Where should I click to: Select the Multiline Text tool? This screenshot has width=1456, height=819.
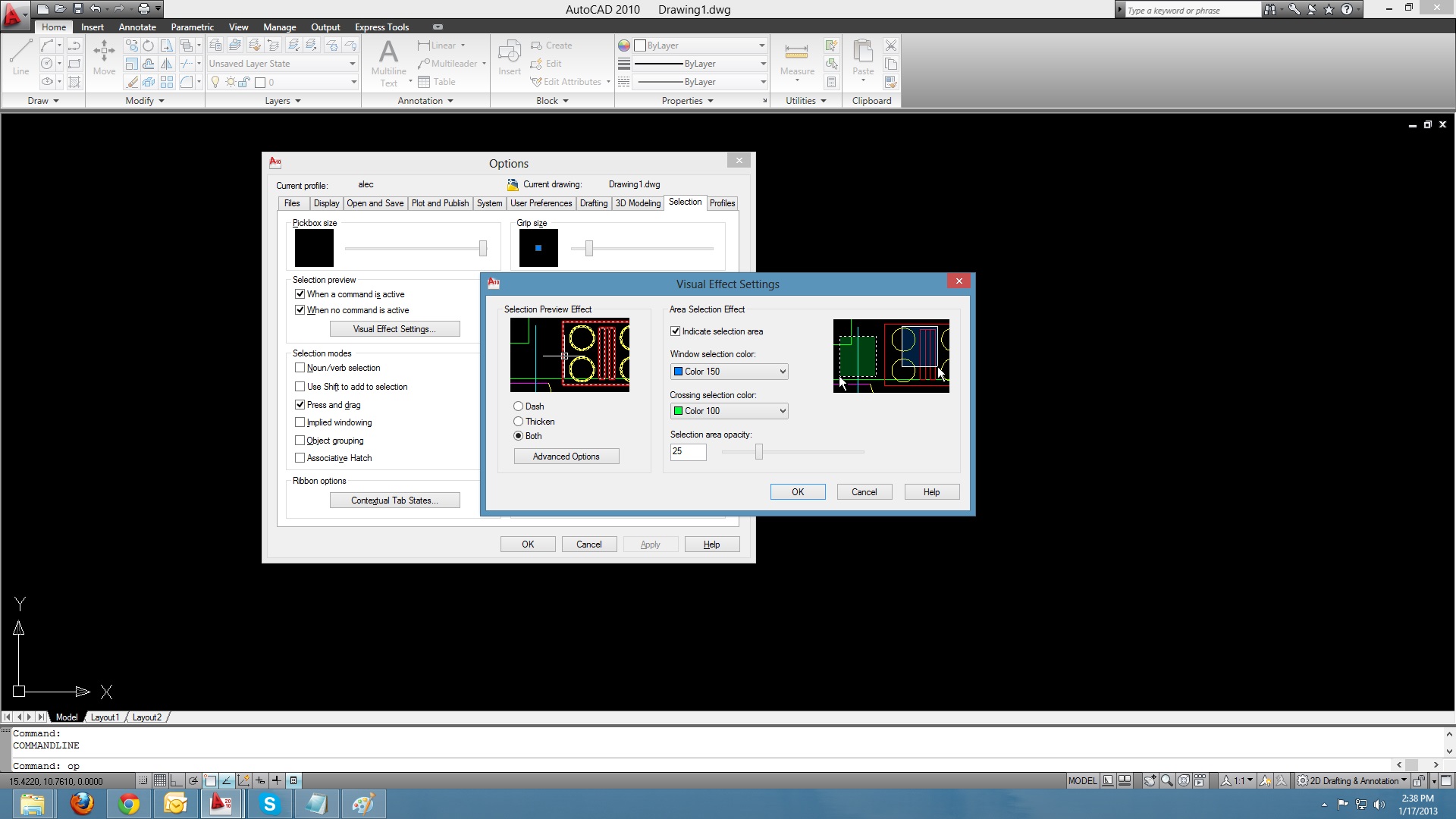pyautogui.click(x=388, y=64)
